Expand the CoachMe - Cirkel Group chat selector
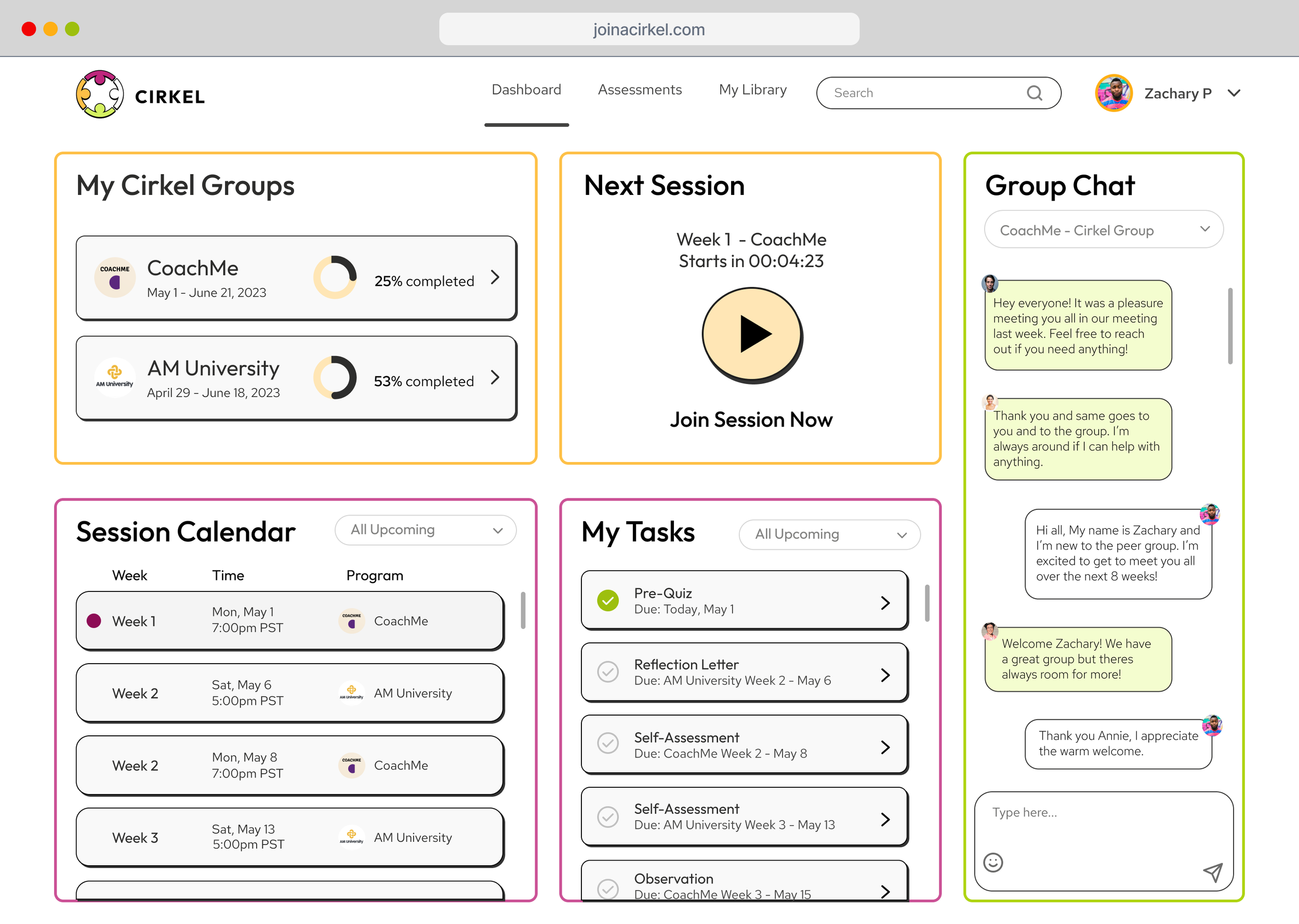The image size is (1299, 924). pos(1103,230)
